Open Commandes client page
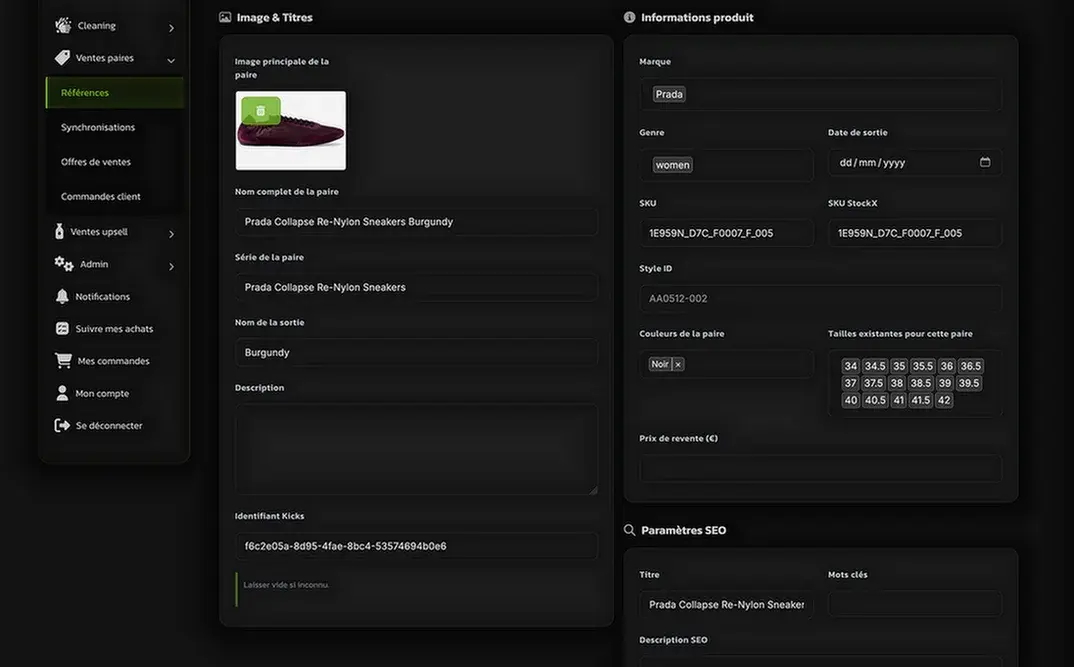This screenshot has height=667, width=1074. 101,197
